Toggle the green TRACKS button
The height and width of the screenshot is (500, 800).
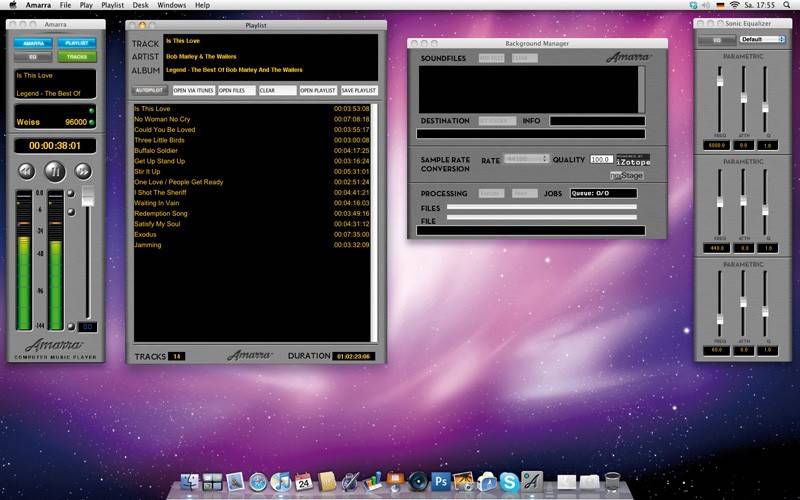pos(77,57)
